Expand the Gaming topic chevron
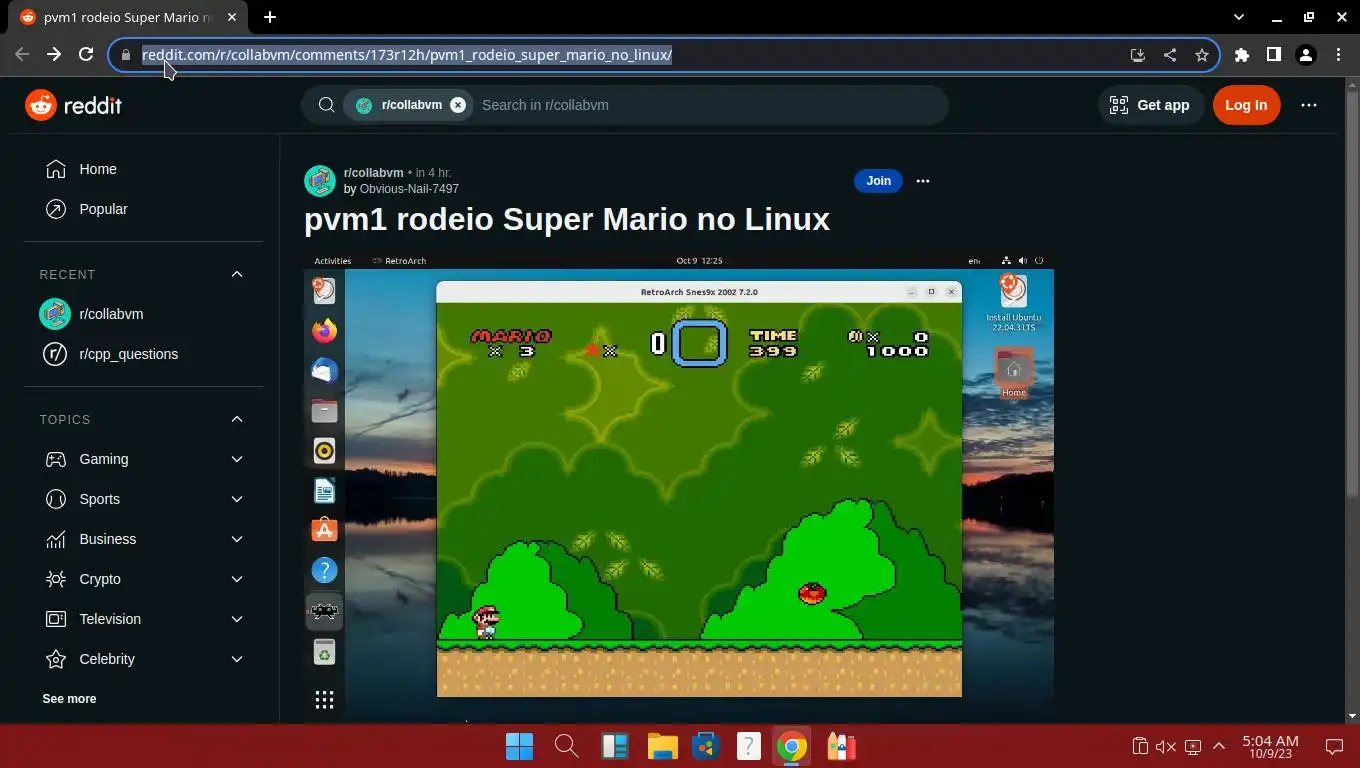1360x768 pixels. pyautogui.click(x=237, y=459)
